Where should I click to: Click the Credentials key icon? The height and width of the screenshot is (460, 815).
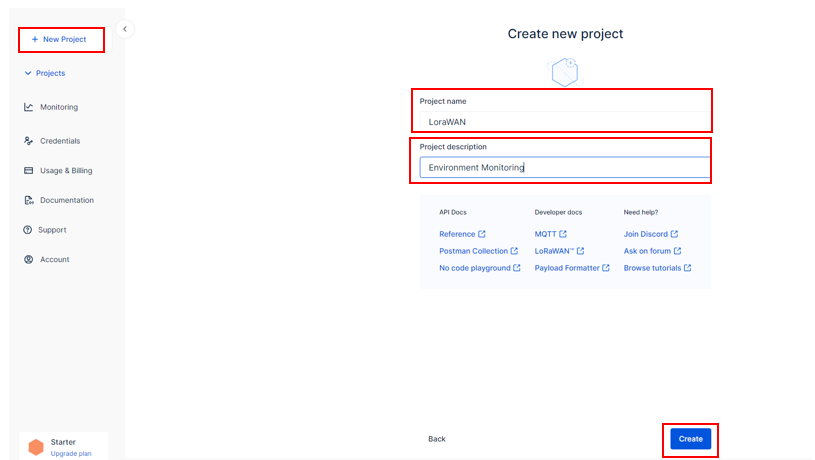coord(29,141)
